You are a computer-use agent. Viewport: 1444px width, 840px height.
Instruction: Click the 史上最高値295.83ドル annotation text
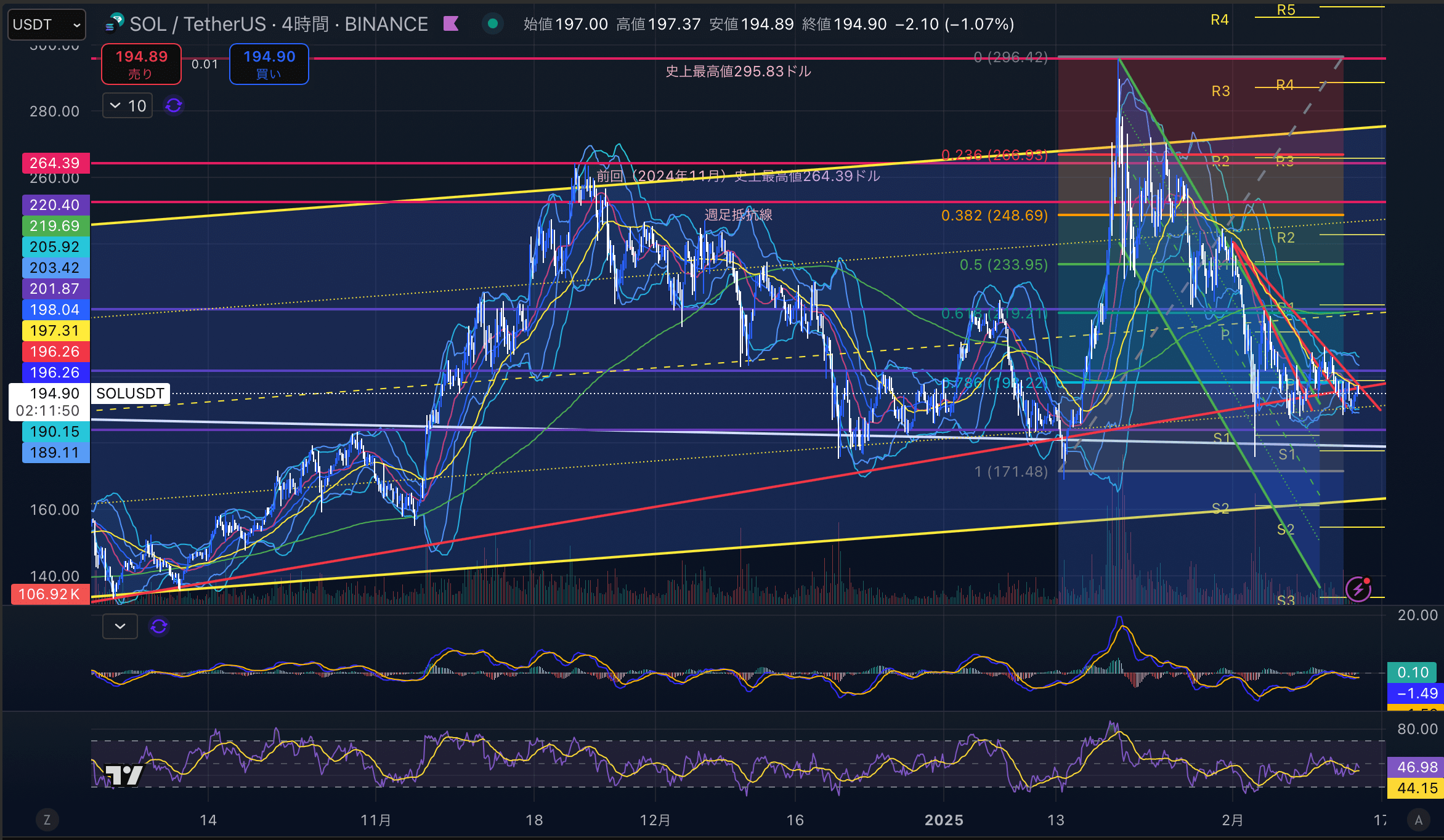(738, 71)
